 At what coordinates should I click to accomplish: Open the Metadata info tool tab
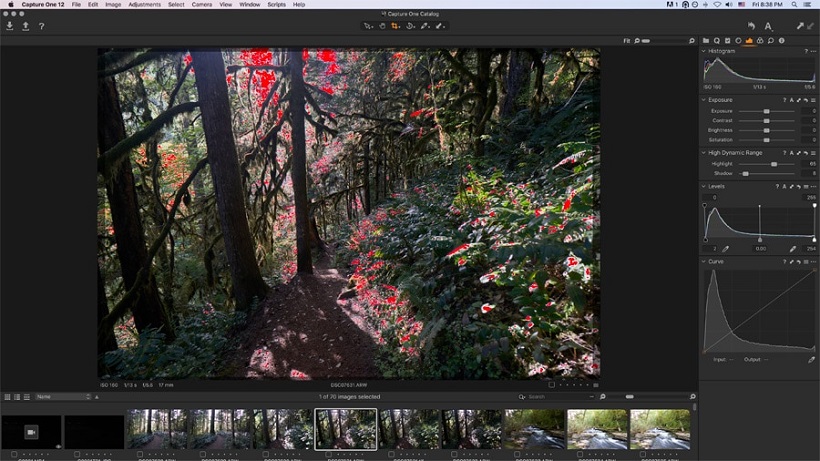pos(781,40)
